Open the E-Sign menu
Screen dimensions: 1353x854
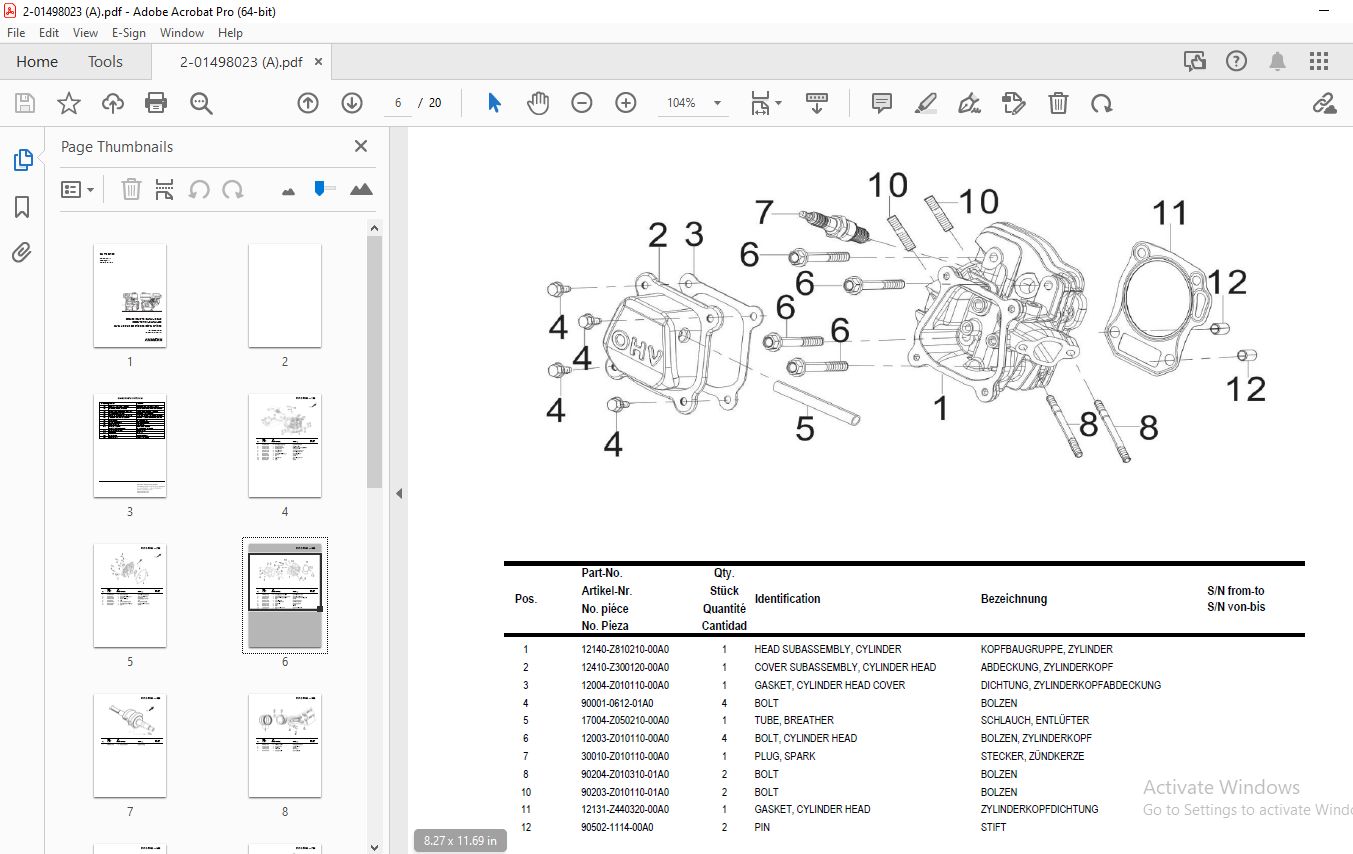coord(129,33)
